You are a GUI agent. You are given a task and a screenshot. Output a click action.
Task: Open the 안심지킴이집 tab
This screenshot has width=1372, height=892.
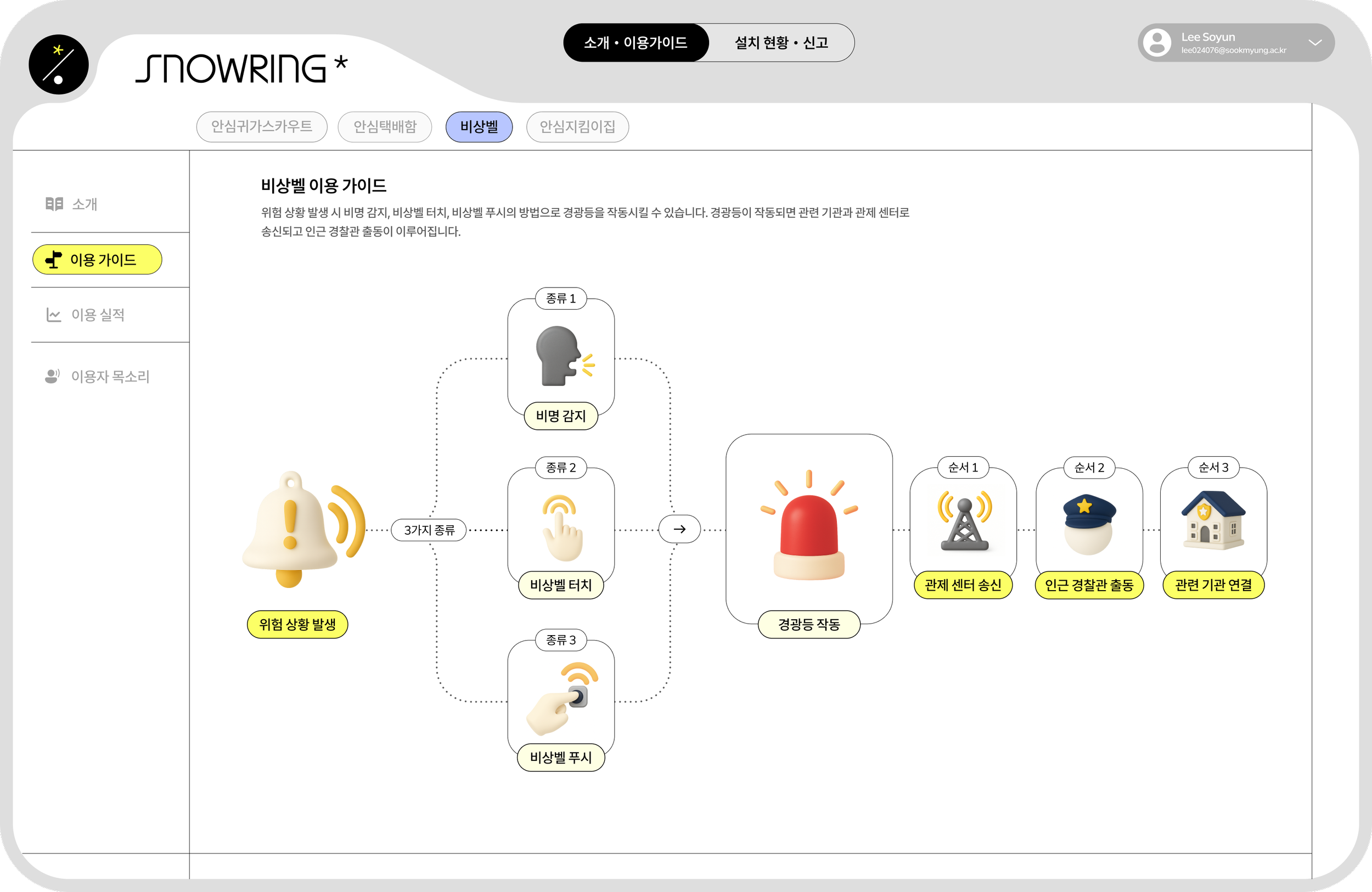[577, 127]
